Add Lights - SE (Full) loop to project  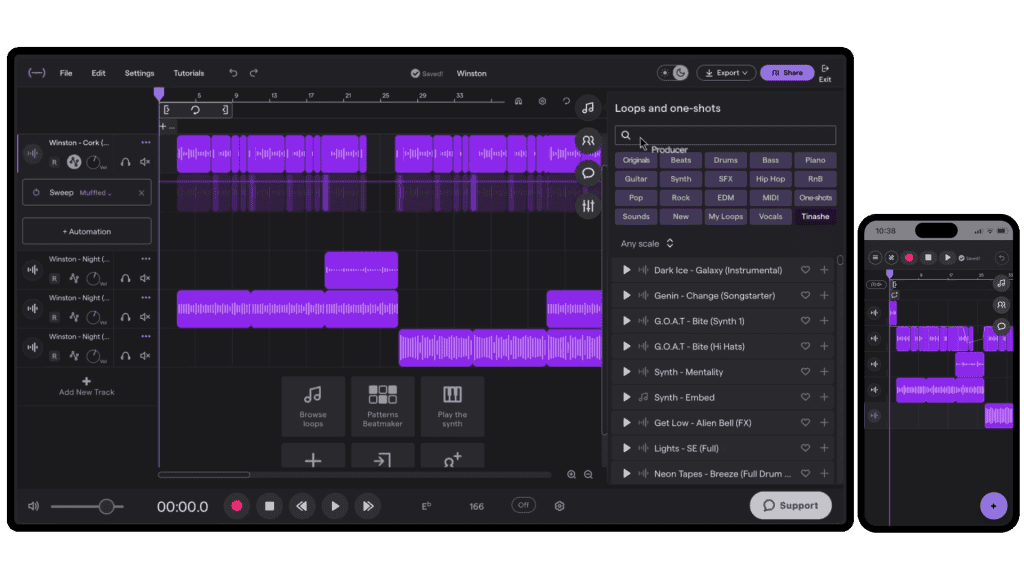point(824,448)
